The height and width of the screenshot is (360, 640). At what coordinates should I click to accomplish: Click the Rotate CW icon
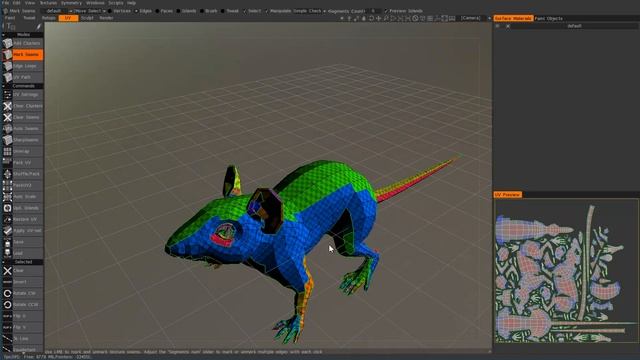point(7,293)
